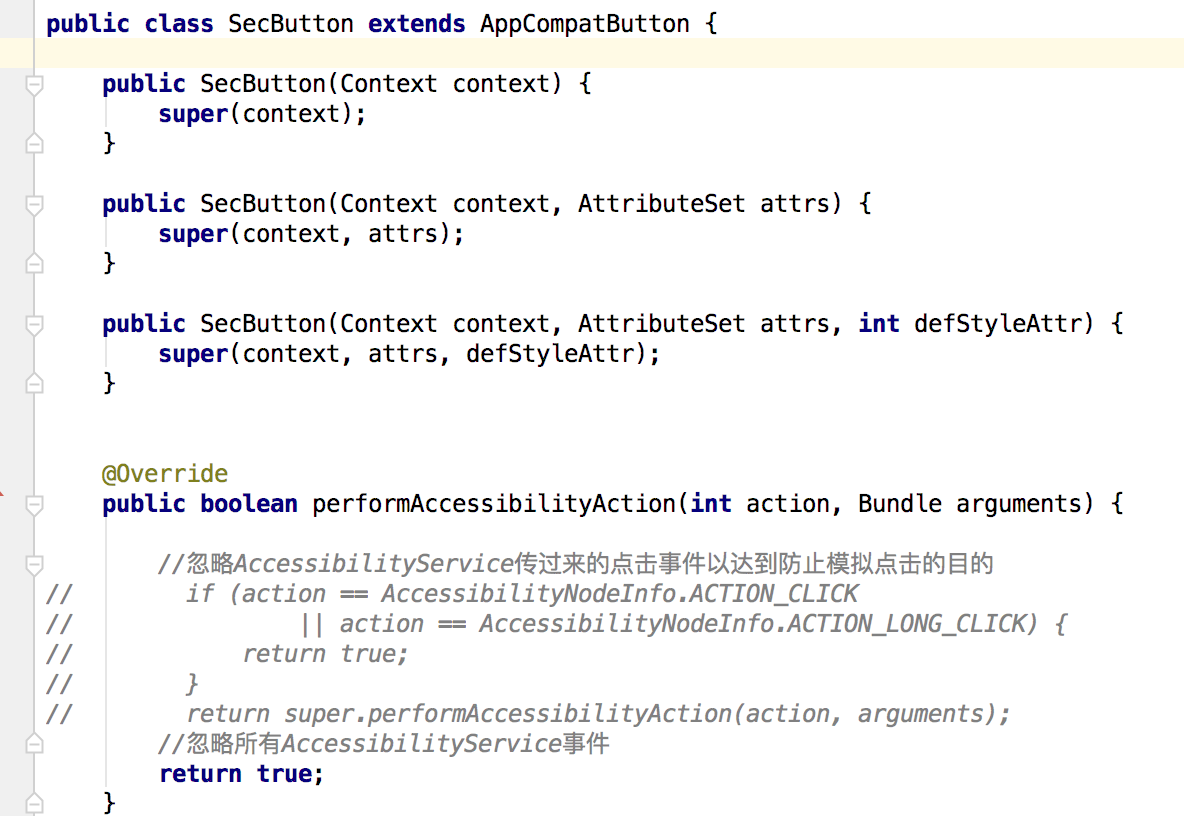
Task: Click the AppCompatButton superclass name
Action: click(x=584, y=24)
